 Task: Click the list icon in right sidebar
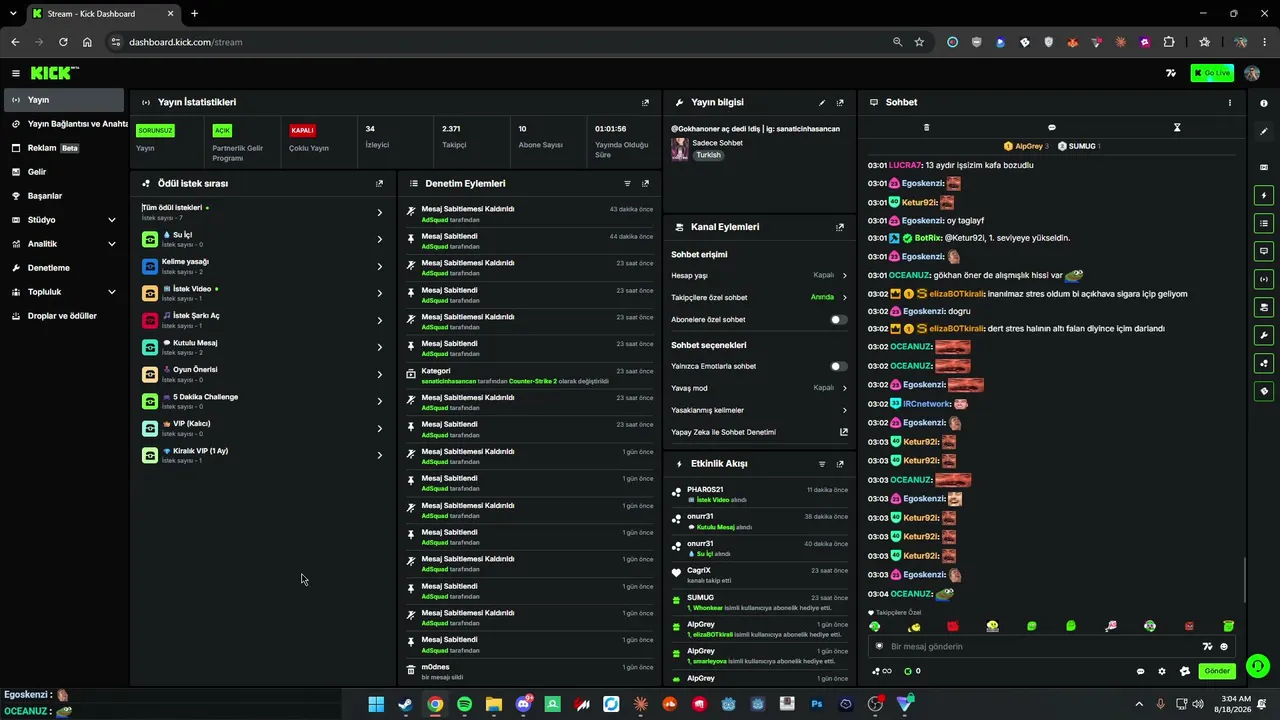click(x=1264, y=224)
